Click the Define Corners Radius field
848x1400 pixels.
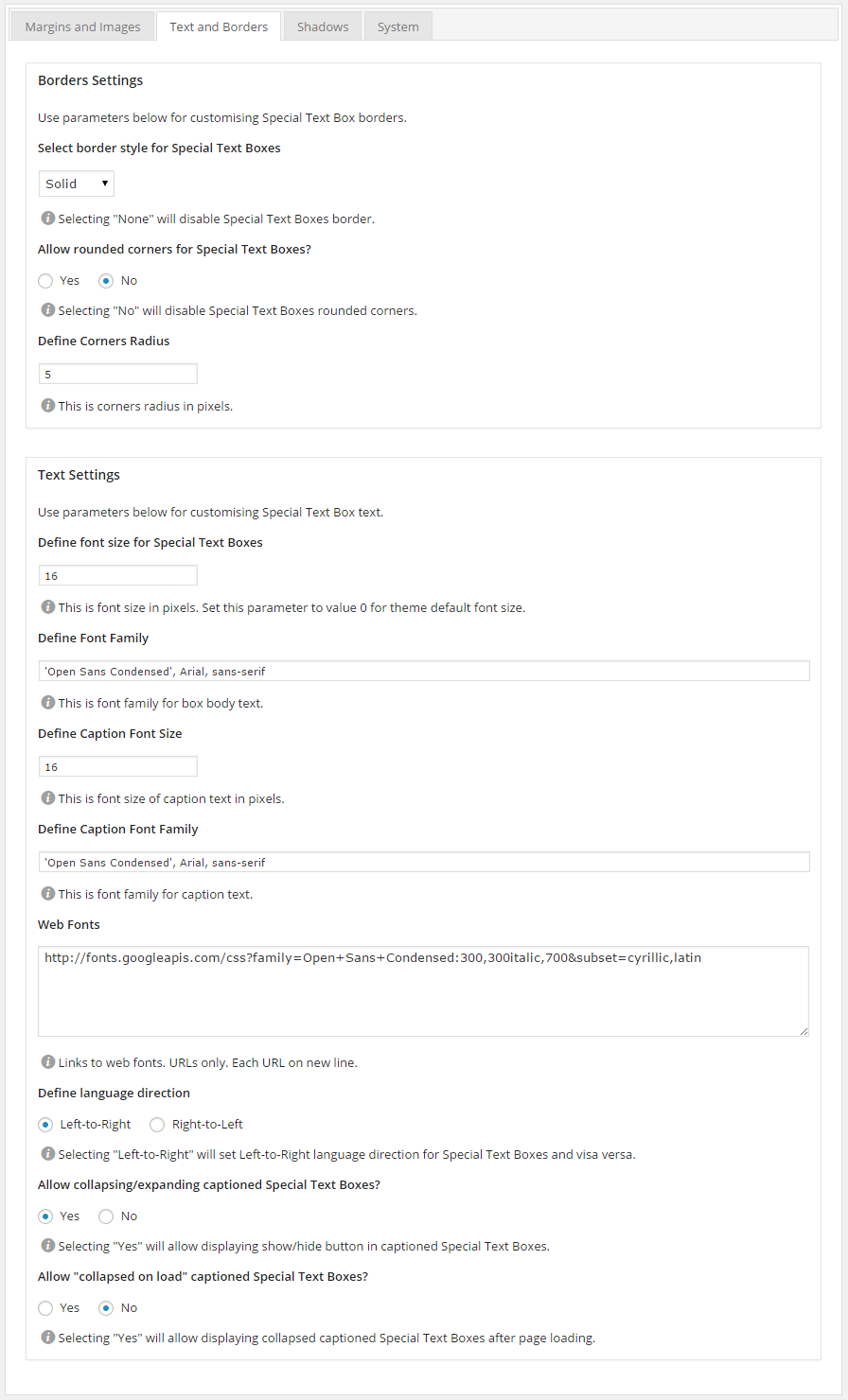tap(118, 374)
